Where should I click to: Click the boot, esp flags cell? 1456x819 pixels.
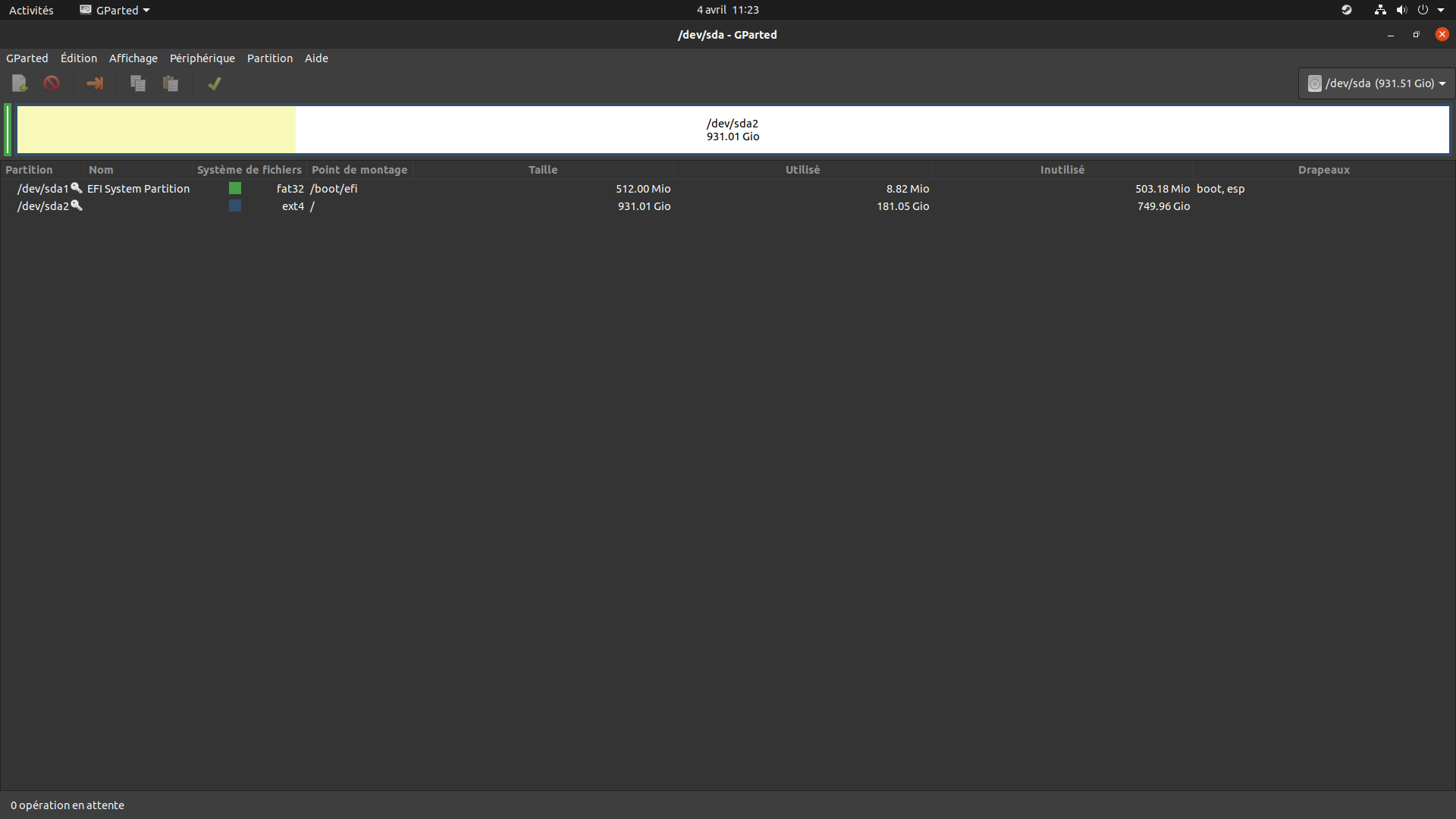[1220, 188]
